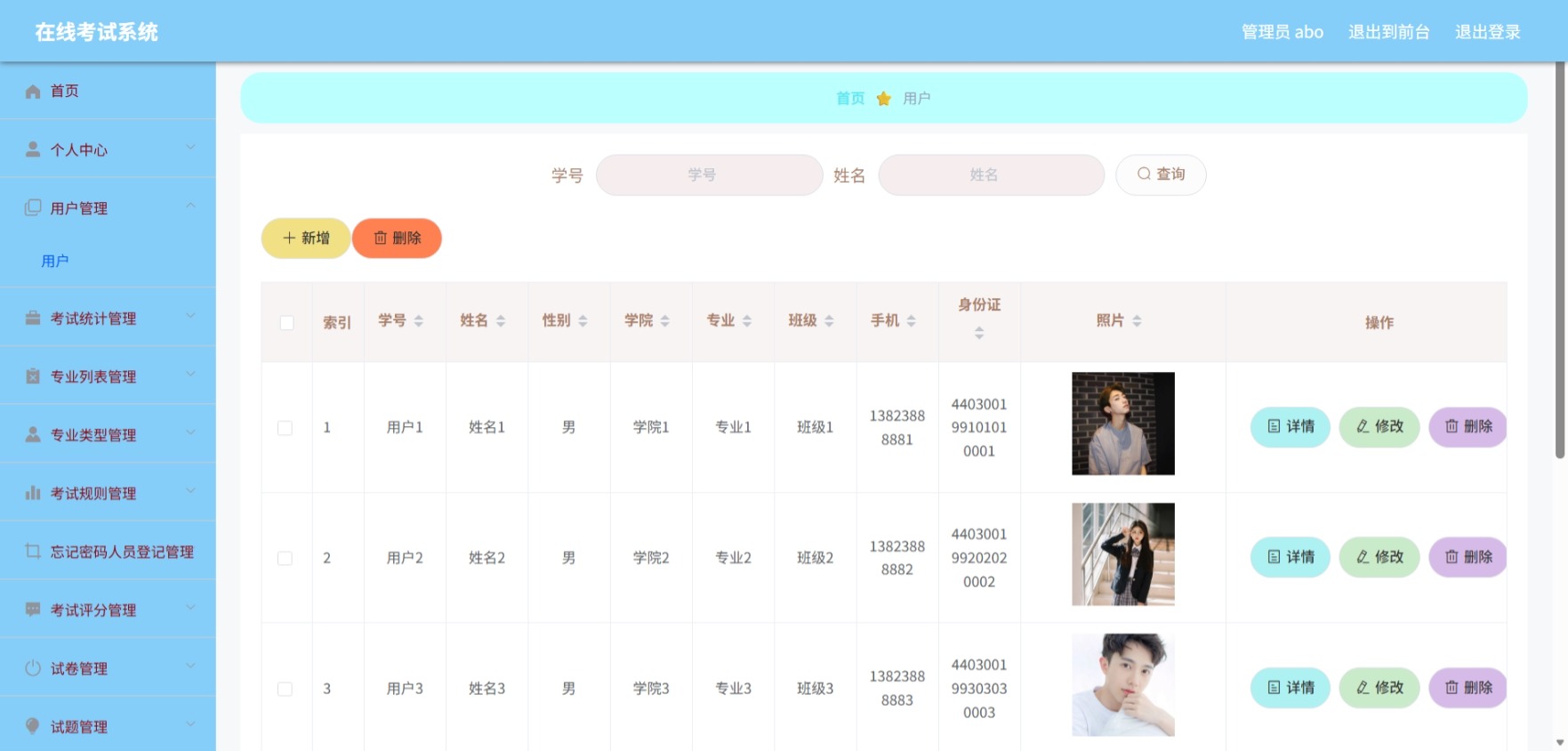Tick the select-all checkbox in table header

point(286,323)
